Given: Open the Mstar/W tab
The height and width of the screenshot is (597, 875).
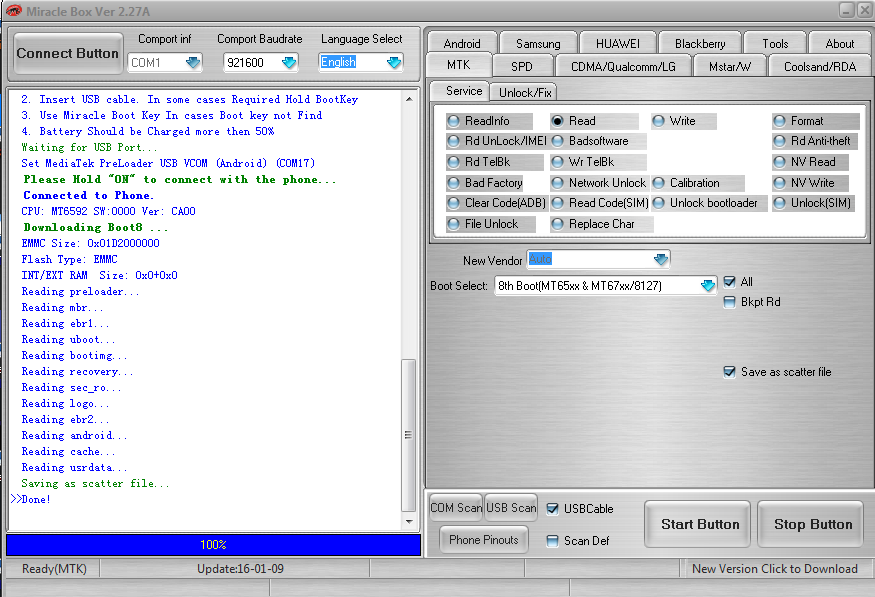Looking at the screenshot, I should tap(730, 66).
